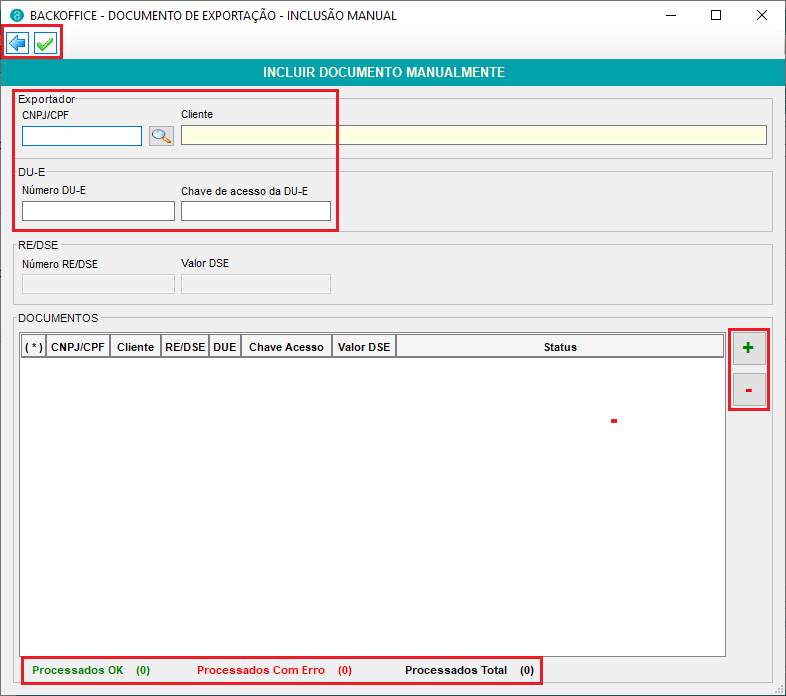
Task: Click the yellow Cliente text field
Action: click(x=473, y=136)
